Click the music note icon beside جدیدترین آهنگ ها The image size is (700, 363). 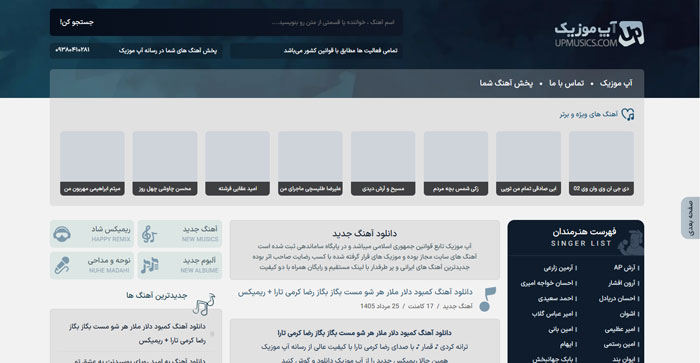point(204,304)
